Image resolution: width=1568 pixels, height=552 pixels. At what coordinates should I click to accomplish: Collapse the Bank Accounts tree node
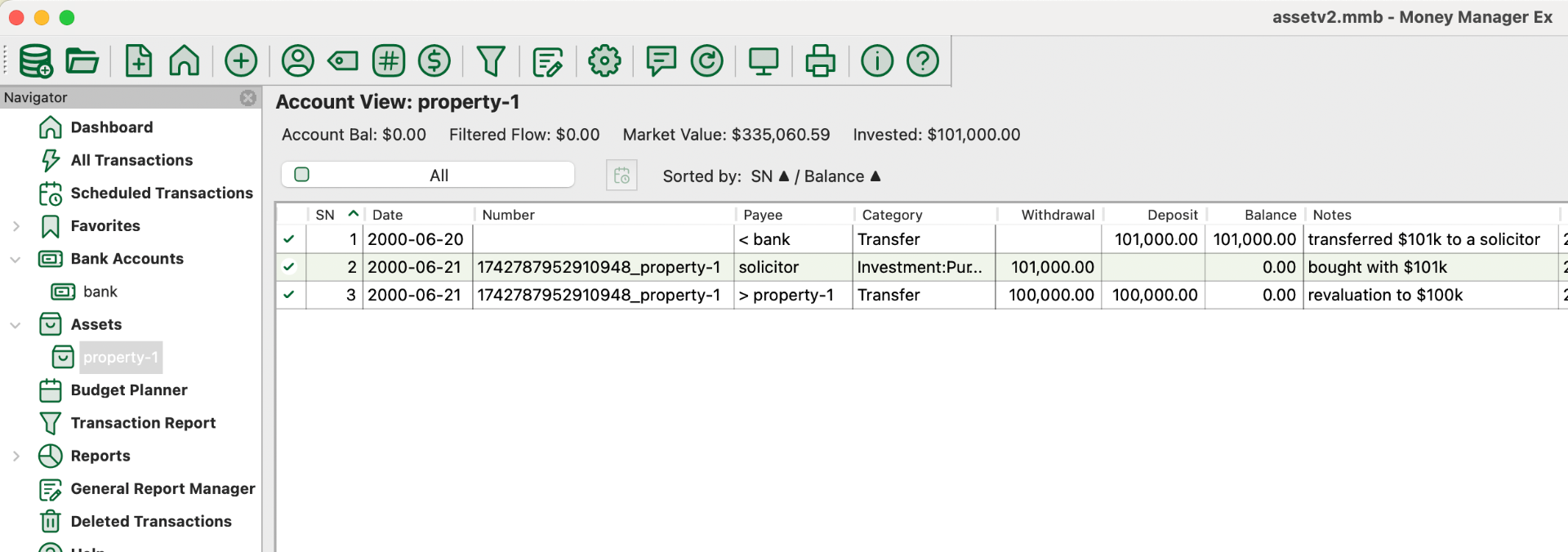pyautogui.click(x=16, y=259)
